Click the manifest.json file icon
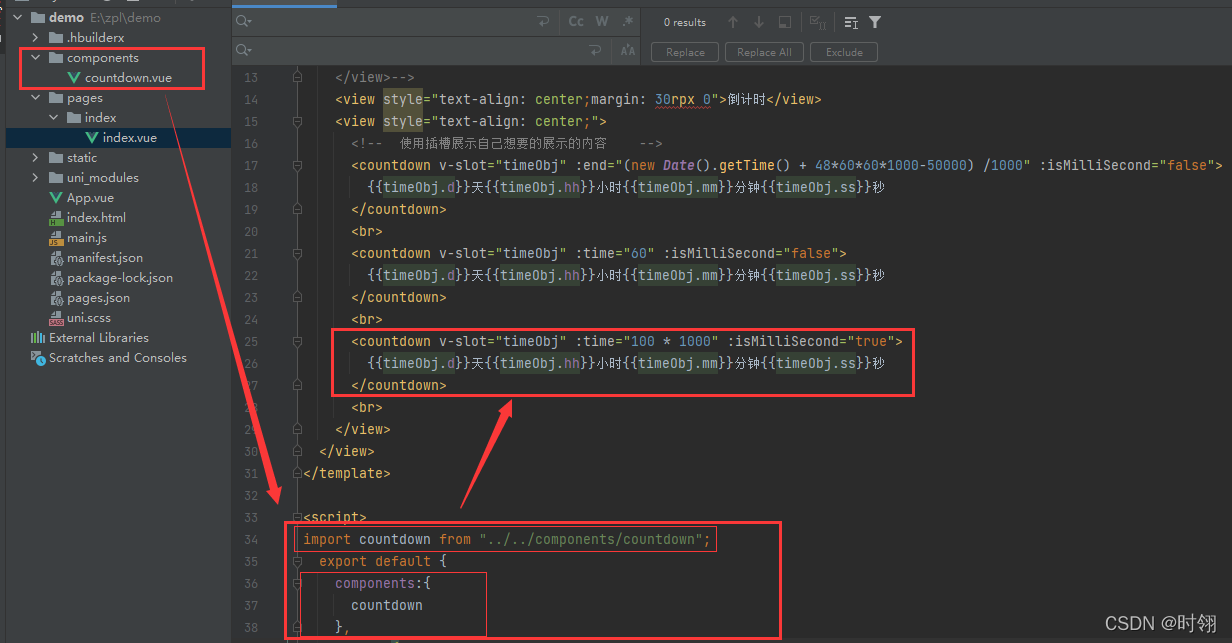 coord(59,257)
